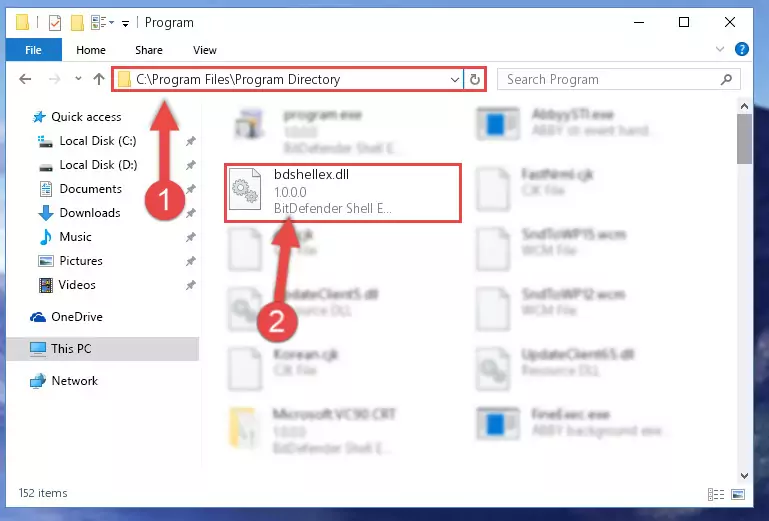
Task: Switch to the Home ribbon tab
Action: point(91,50)
